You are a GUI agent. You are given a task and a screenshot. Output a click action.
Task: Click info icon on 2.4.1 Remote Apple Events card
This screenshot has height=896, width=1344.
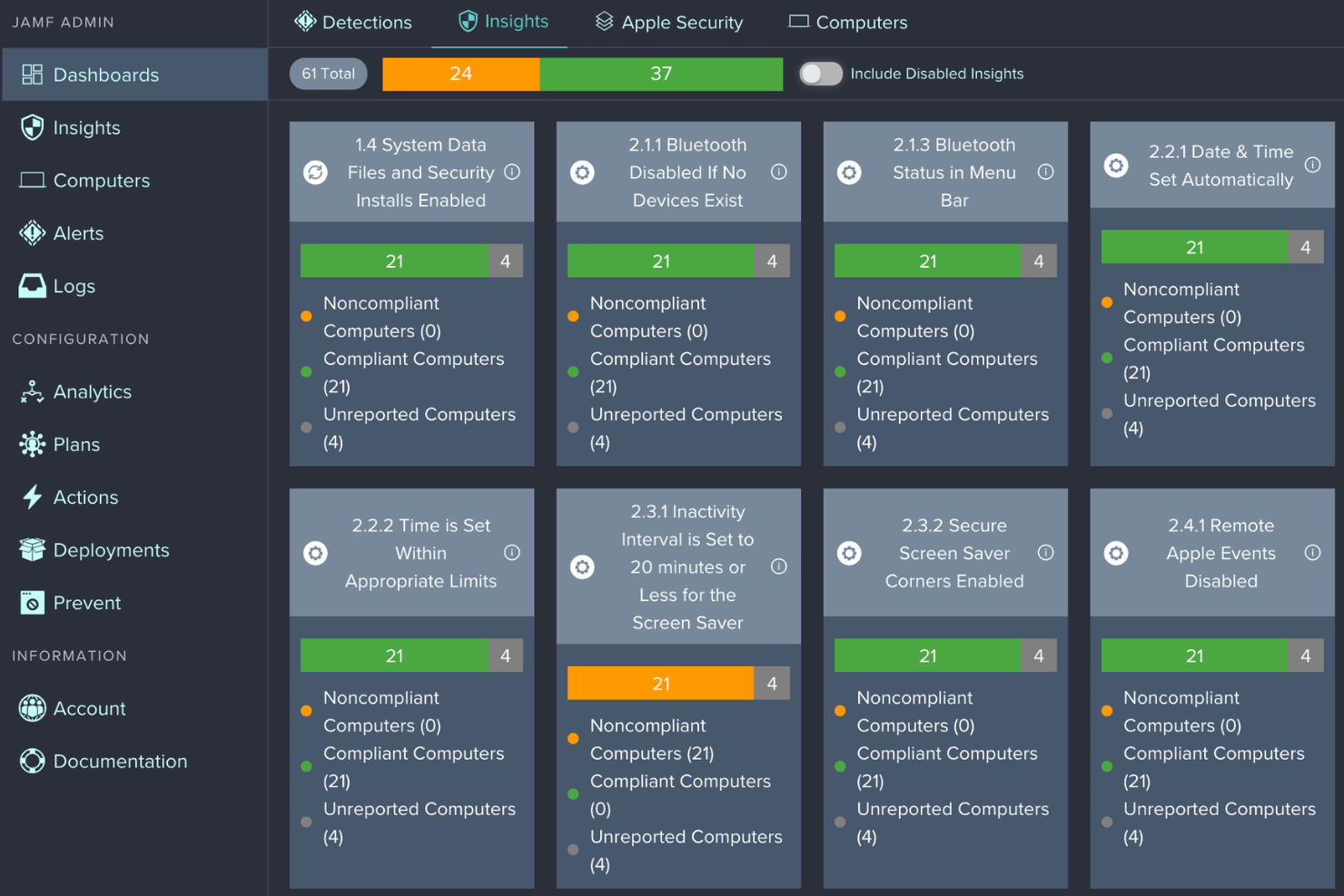(x=1313, y=553)
